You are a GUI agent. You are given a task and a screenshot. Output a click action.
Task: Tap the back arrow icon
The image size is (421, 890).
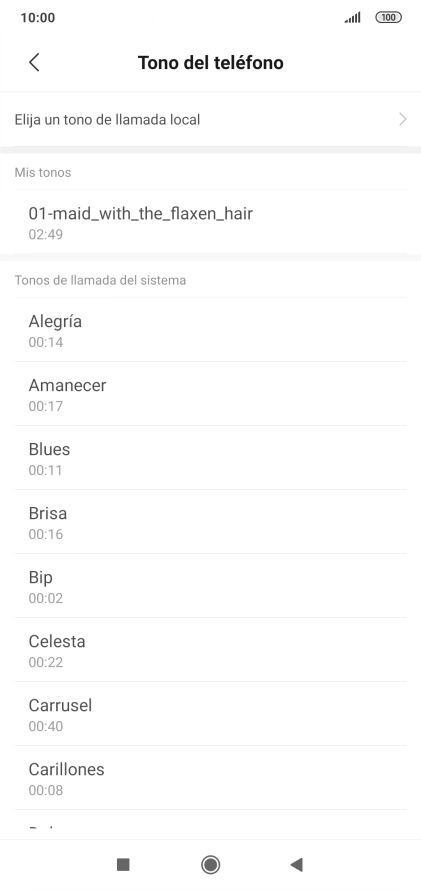coord(34,62)
